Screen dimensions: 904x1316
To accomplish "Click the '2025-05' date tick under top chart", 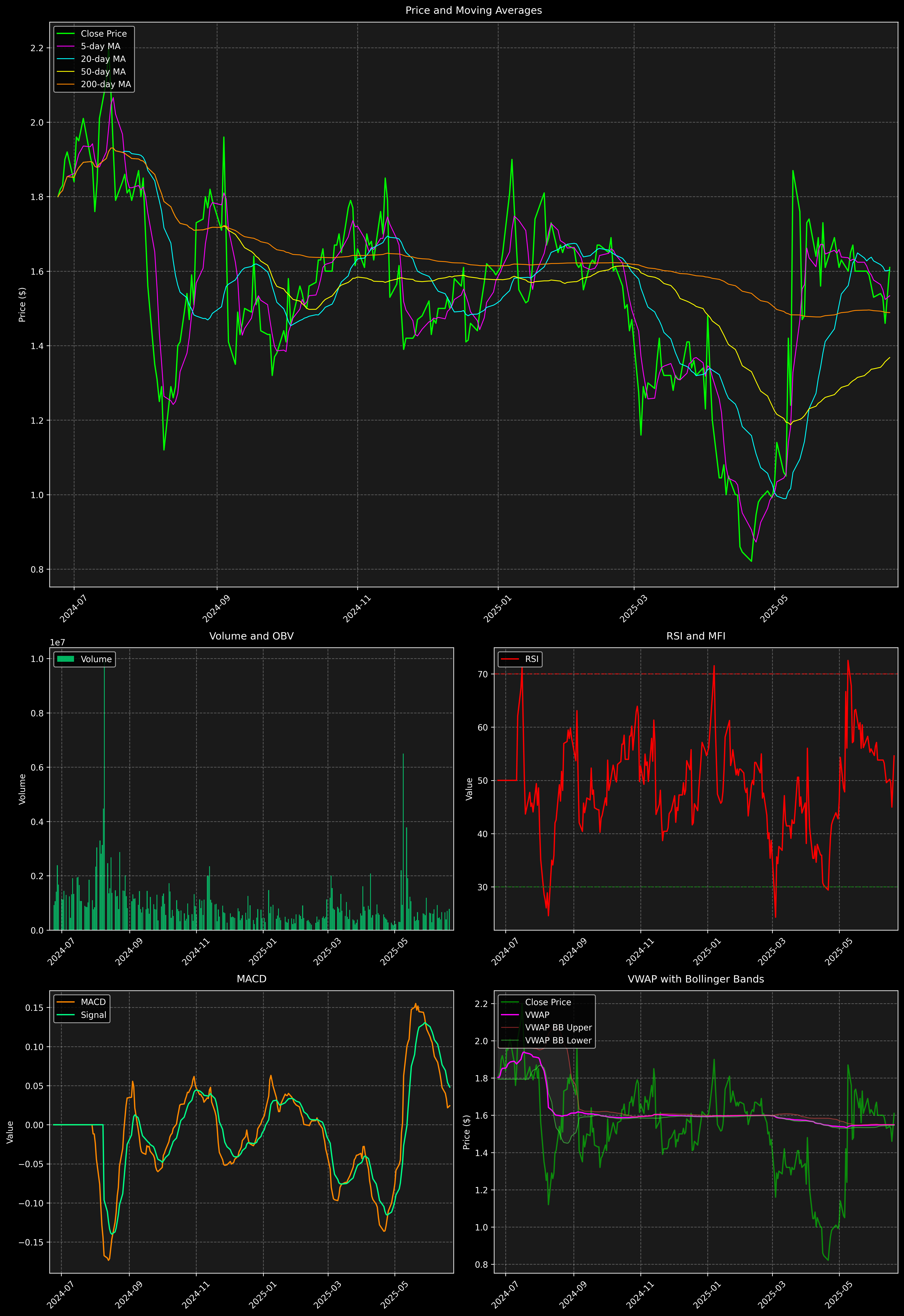I will point(774,609).
